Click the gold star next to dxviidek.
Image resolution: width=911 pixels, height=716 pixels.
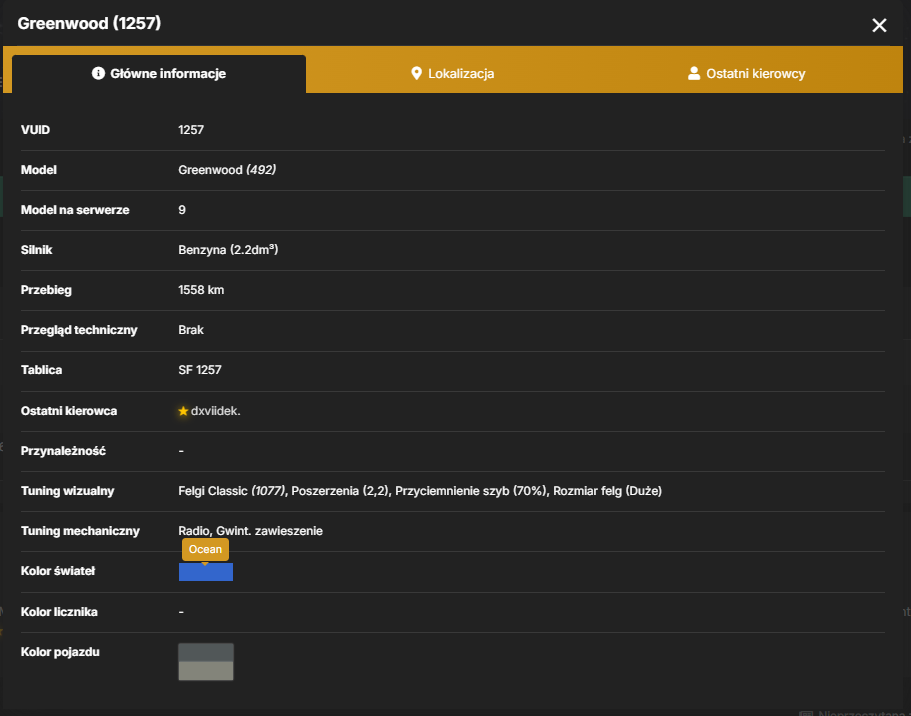point(183,411)
